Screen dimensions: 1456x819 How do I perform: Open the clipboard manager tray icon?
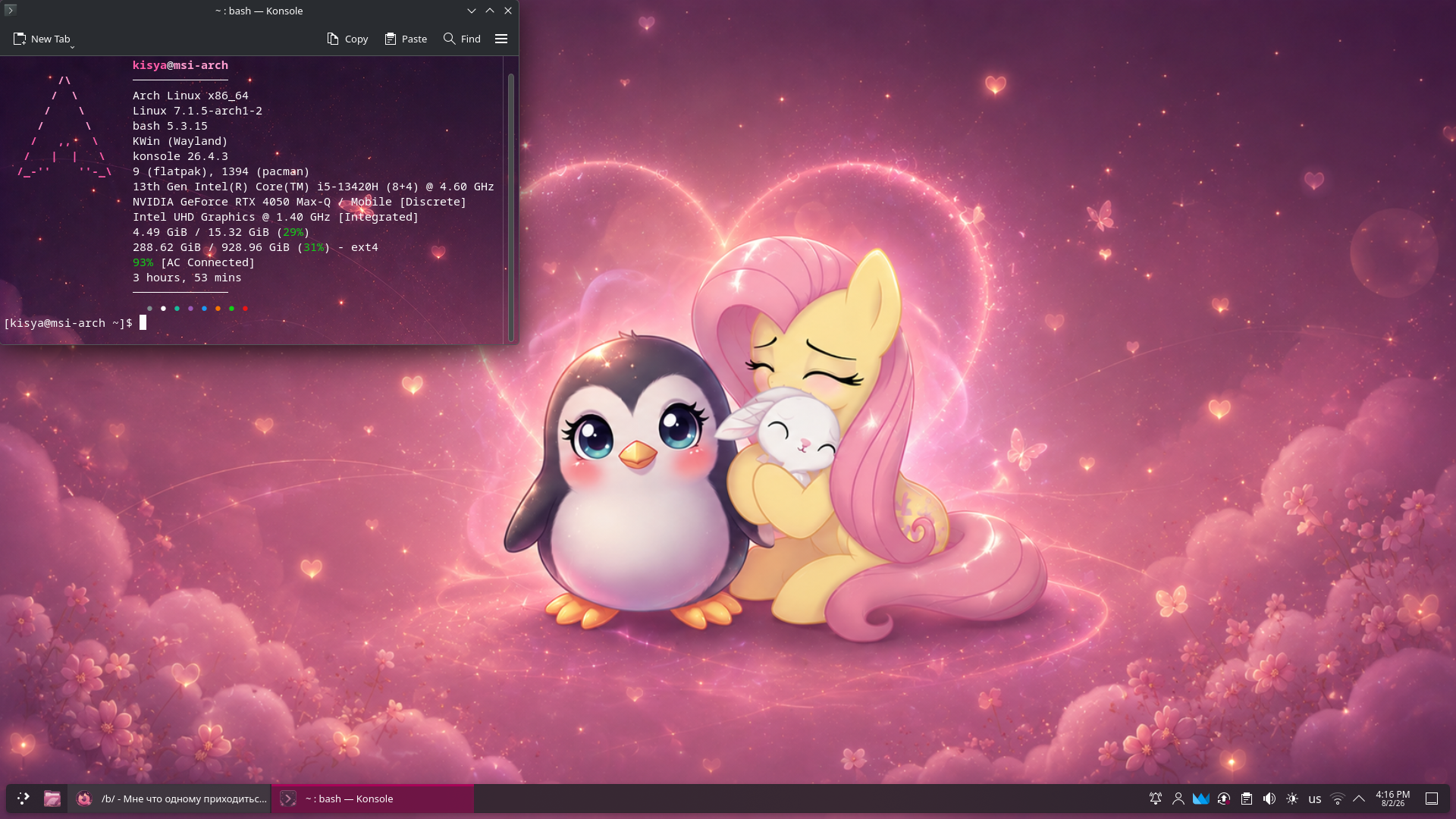1247,799
